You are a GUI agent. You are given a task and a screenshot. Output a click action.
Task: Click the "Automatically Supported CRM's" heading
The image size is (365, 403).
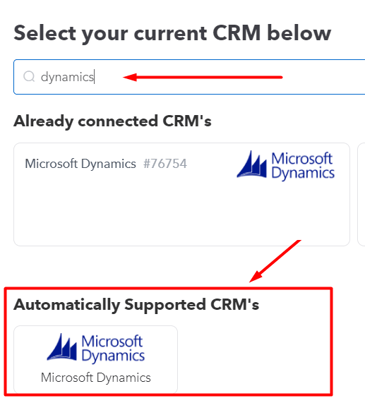point(136,305)
